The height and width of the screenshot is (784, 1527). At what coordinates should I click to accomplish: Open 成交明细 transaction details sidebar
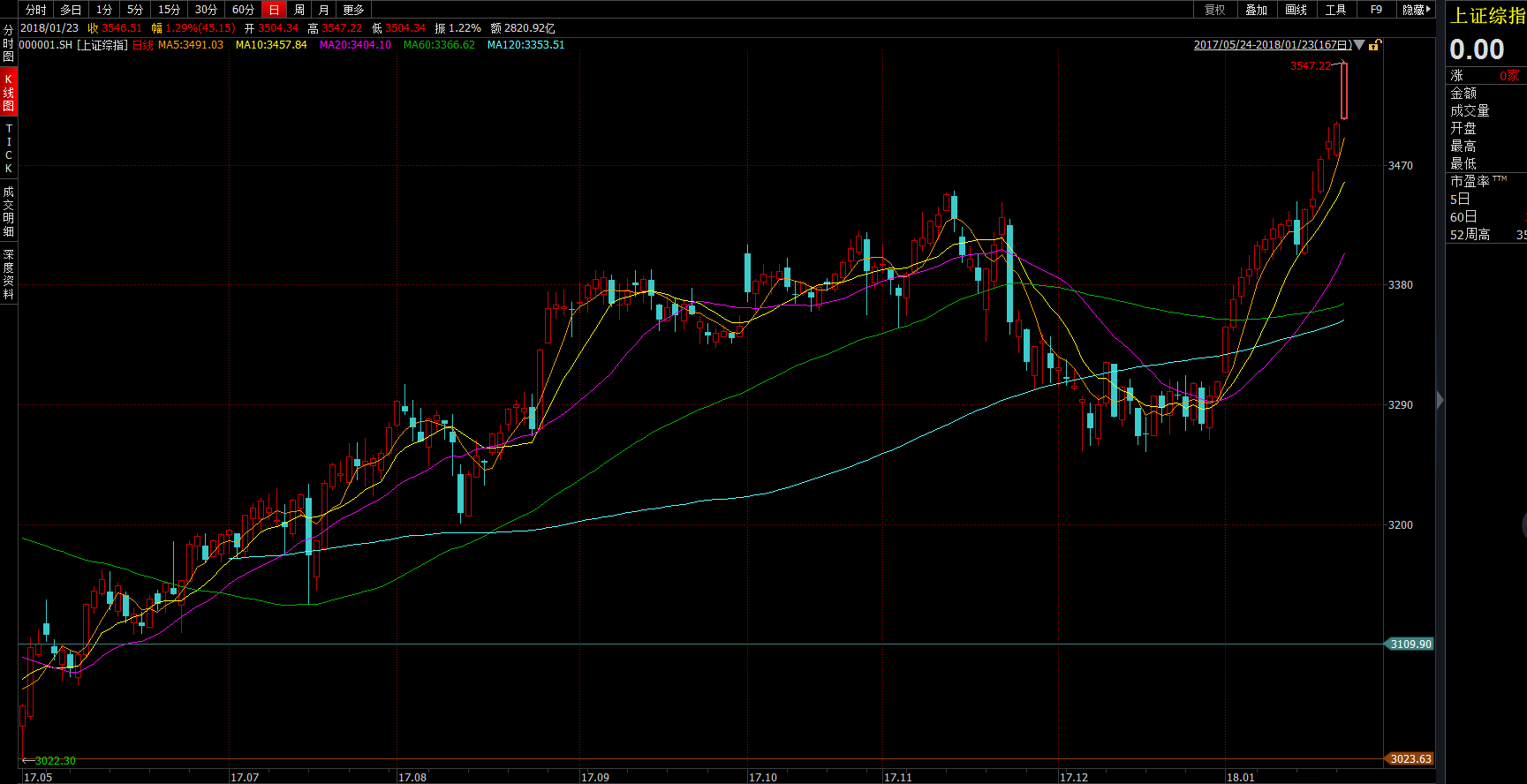coord(9,211)
